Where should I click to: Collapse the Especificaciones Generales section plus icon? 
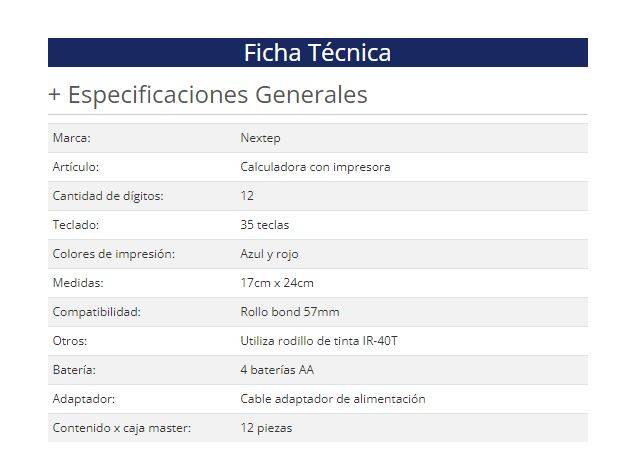click(x=54, y=95)
